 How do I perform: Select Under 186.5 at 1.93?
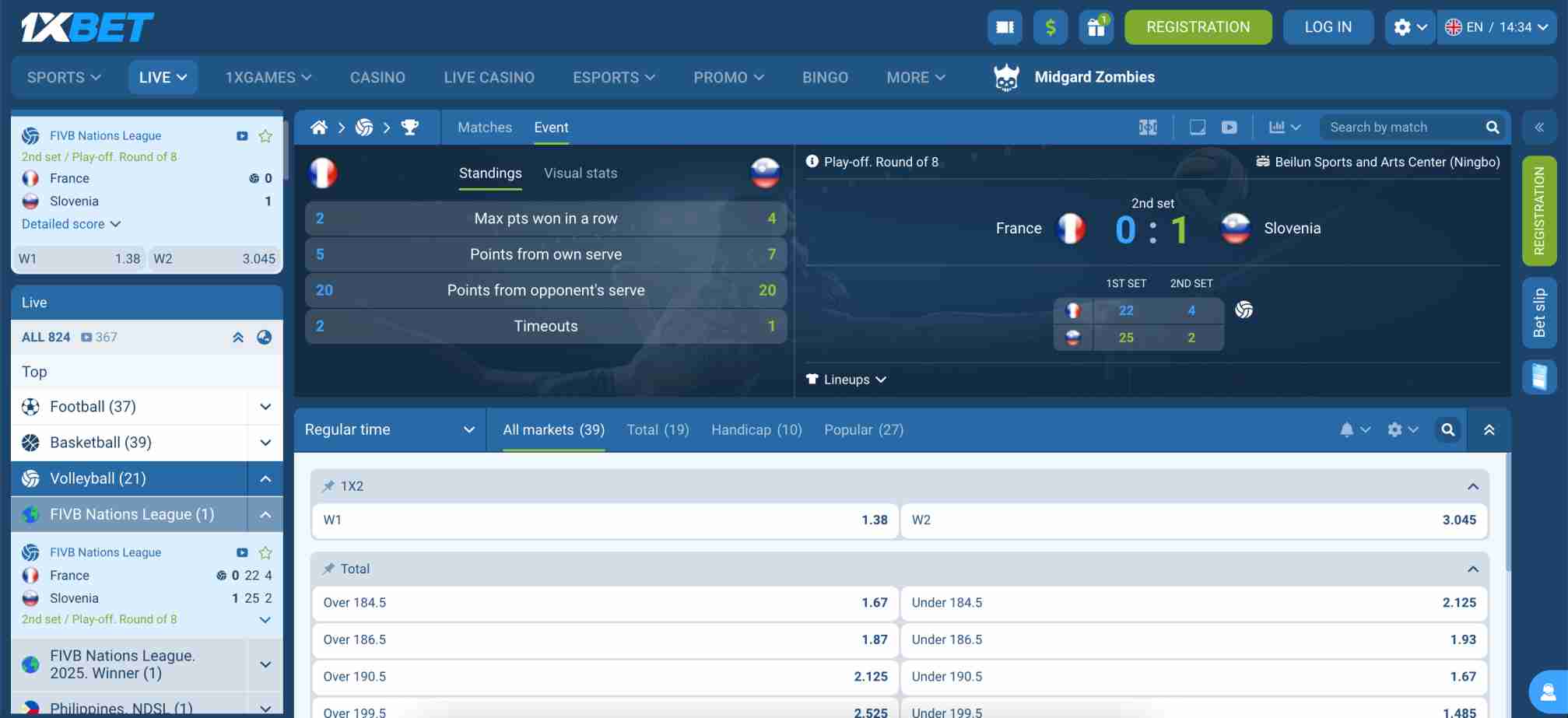1193,640
